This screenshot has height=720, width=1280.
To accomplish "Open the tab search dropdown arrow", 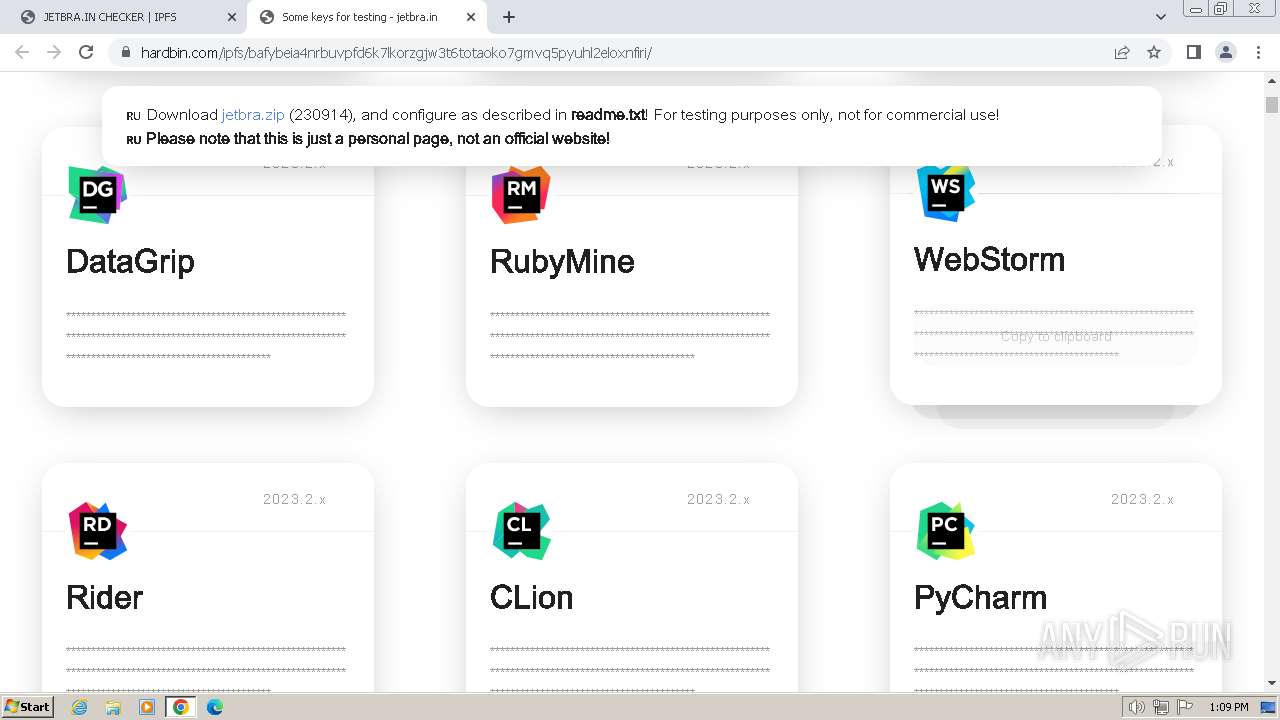I will 1161,17.
